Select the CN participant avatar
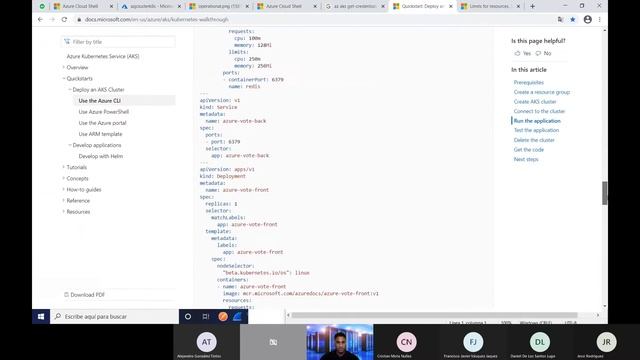The width and height of the screenshot is (640, 360). (x=407, y=342)
